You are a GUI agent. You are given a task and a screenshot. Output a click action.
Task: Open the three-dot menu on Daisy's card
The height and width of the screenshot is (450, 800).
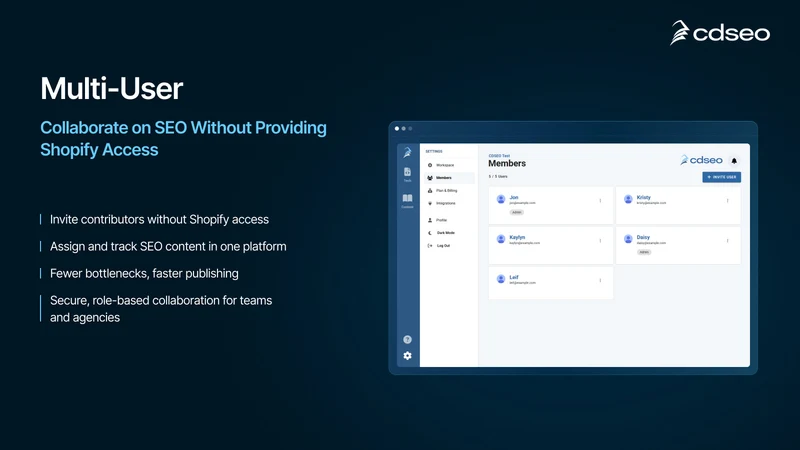coord(728,240)
